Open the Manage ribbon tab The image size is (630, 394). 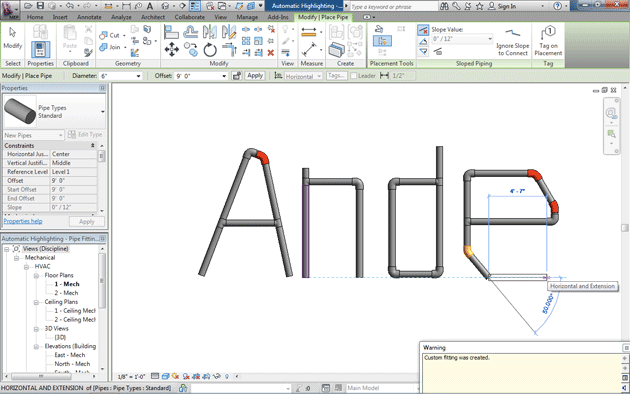coord(247,17)
